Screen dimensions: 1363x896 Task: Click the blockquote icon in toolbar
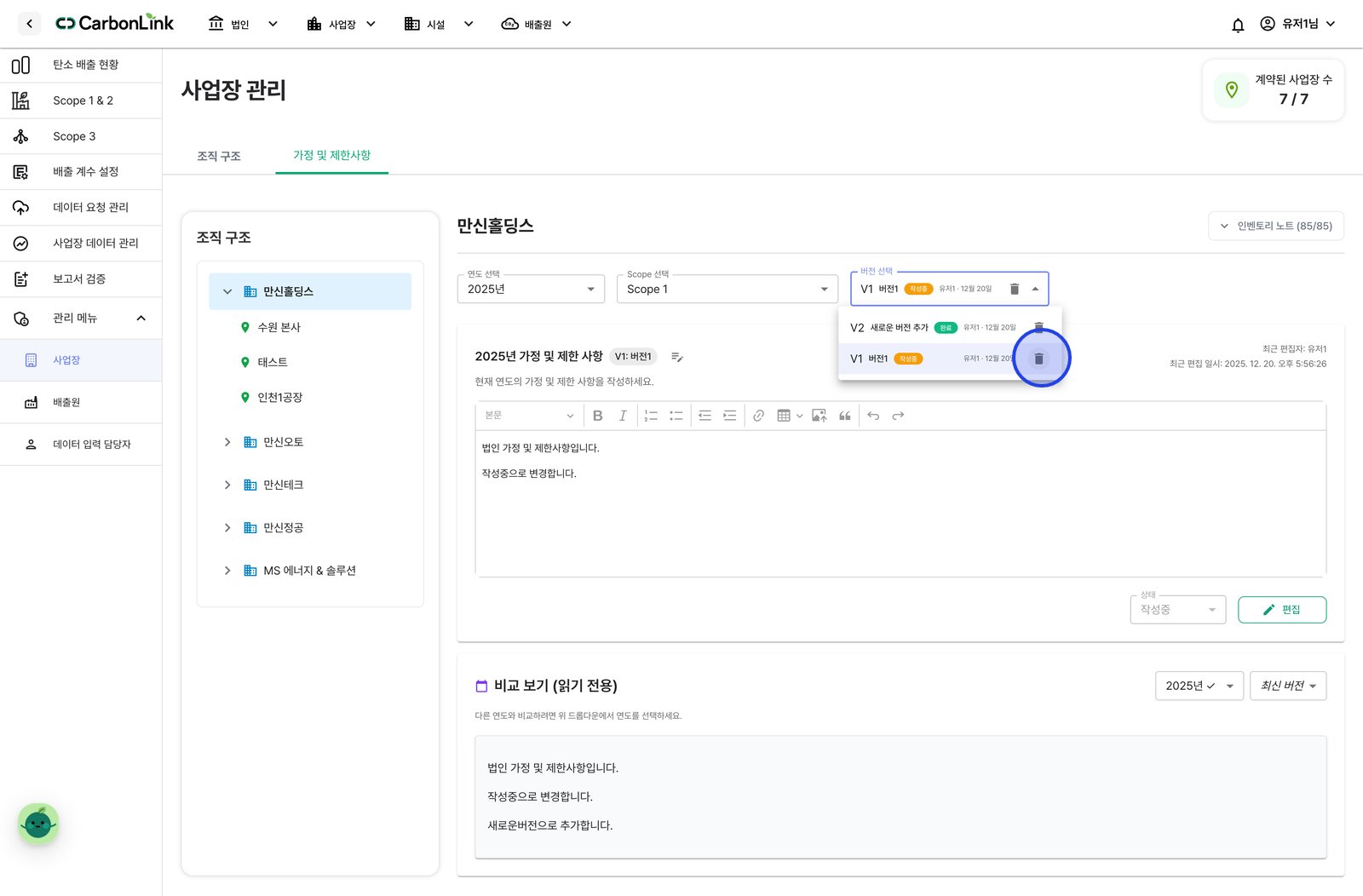pos(844,416)
